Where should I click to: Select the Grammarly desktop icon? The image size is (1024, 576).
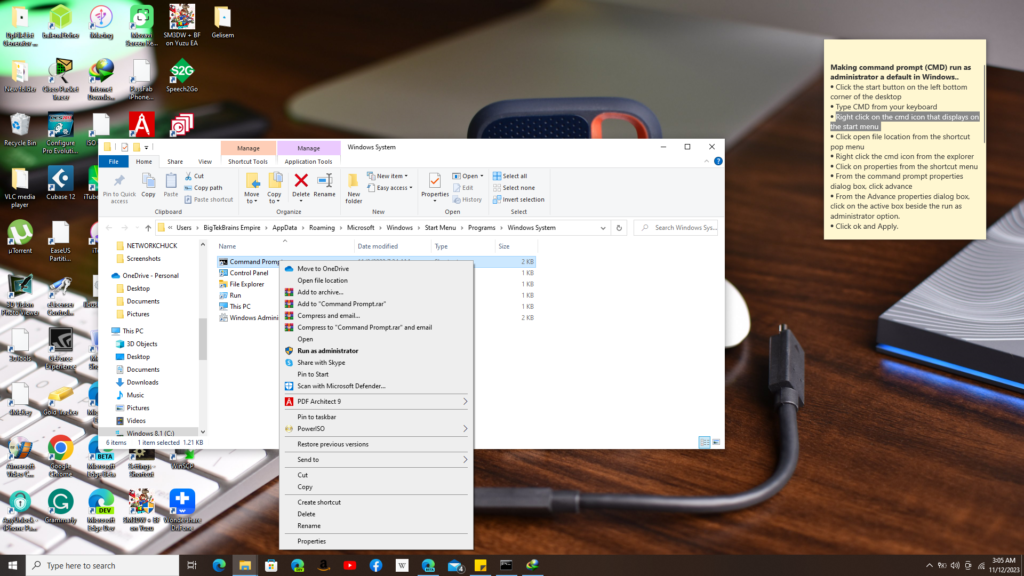(60, 507)
